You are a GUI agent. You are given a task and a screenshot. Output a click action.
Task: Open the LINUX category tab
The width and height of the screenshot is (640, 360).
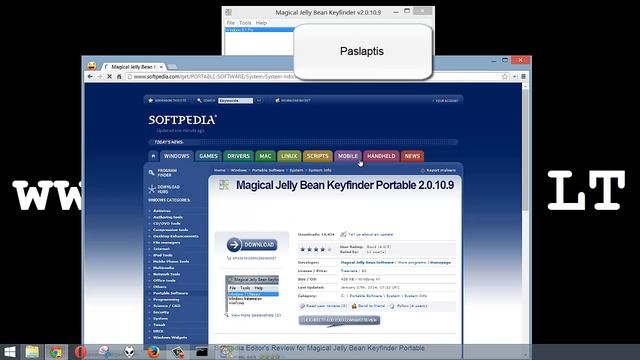click(x=289, y=156)
